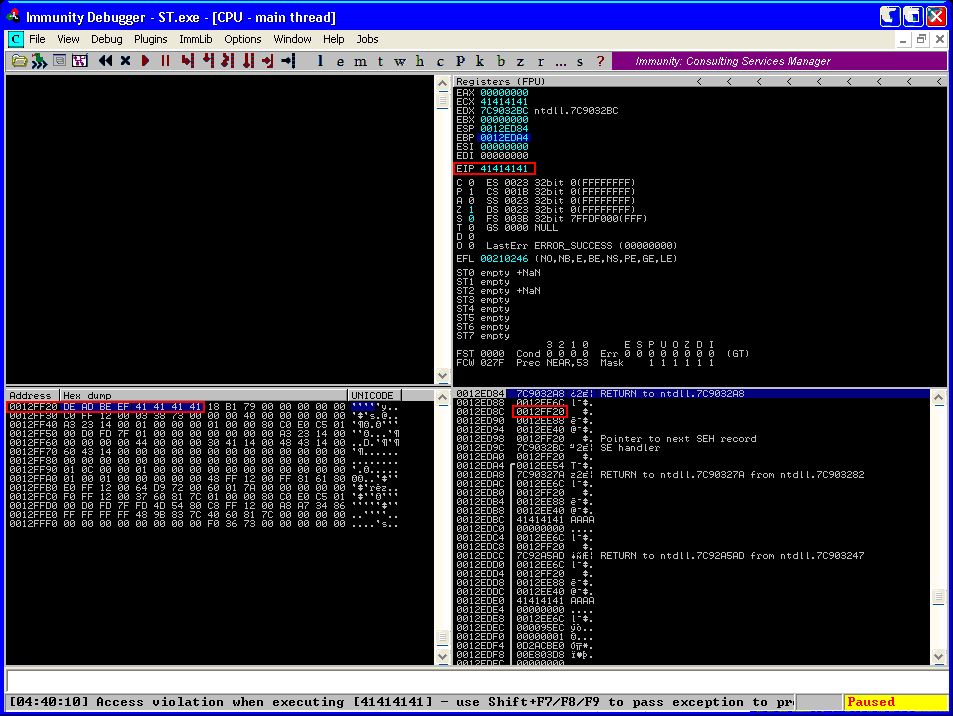953x716 pixels.
Task: Open the View menu
Action: click(x=68, y=40)
